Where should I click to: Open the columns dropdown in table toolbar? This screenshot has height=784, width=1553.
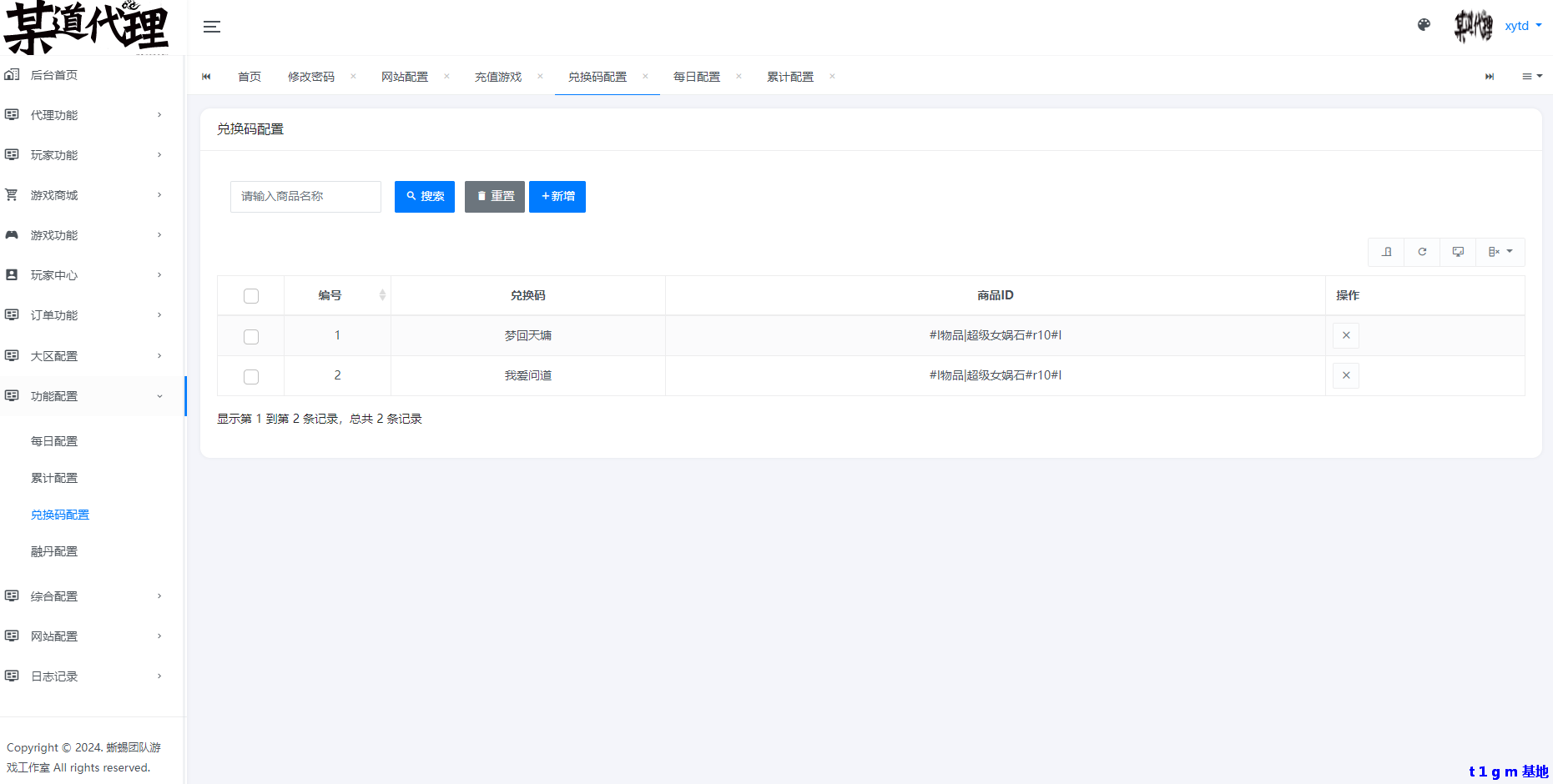click(1500, 252)
